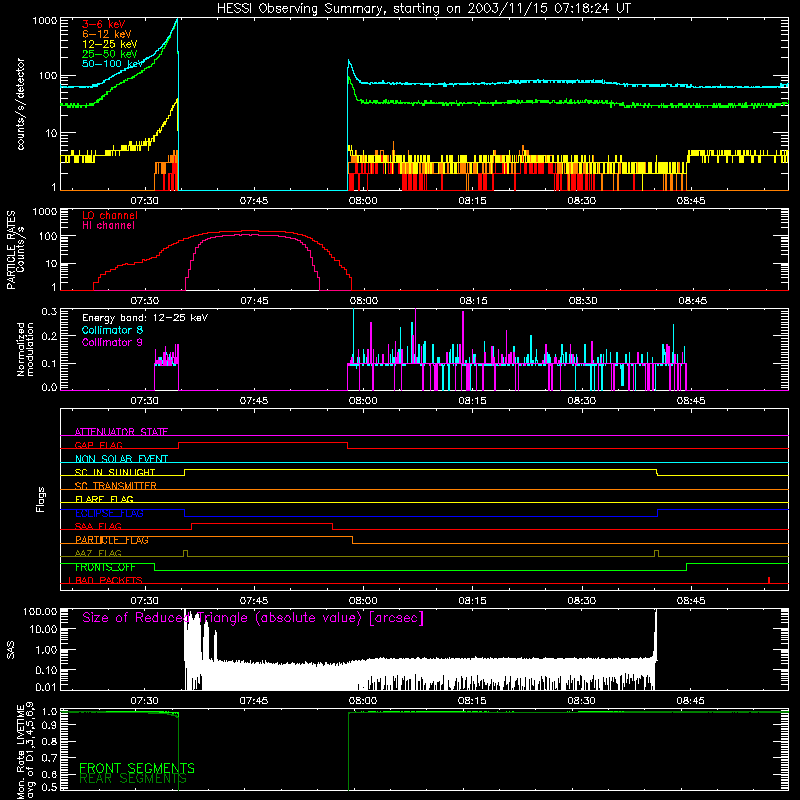This screenshot has width=800, height=800.
Task: Click the REAR SEGMENTS legend label
Action: point(133,779)
